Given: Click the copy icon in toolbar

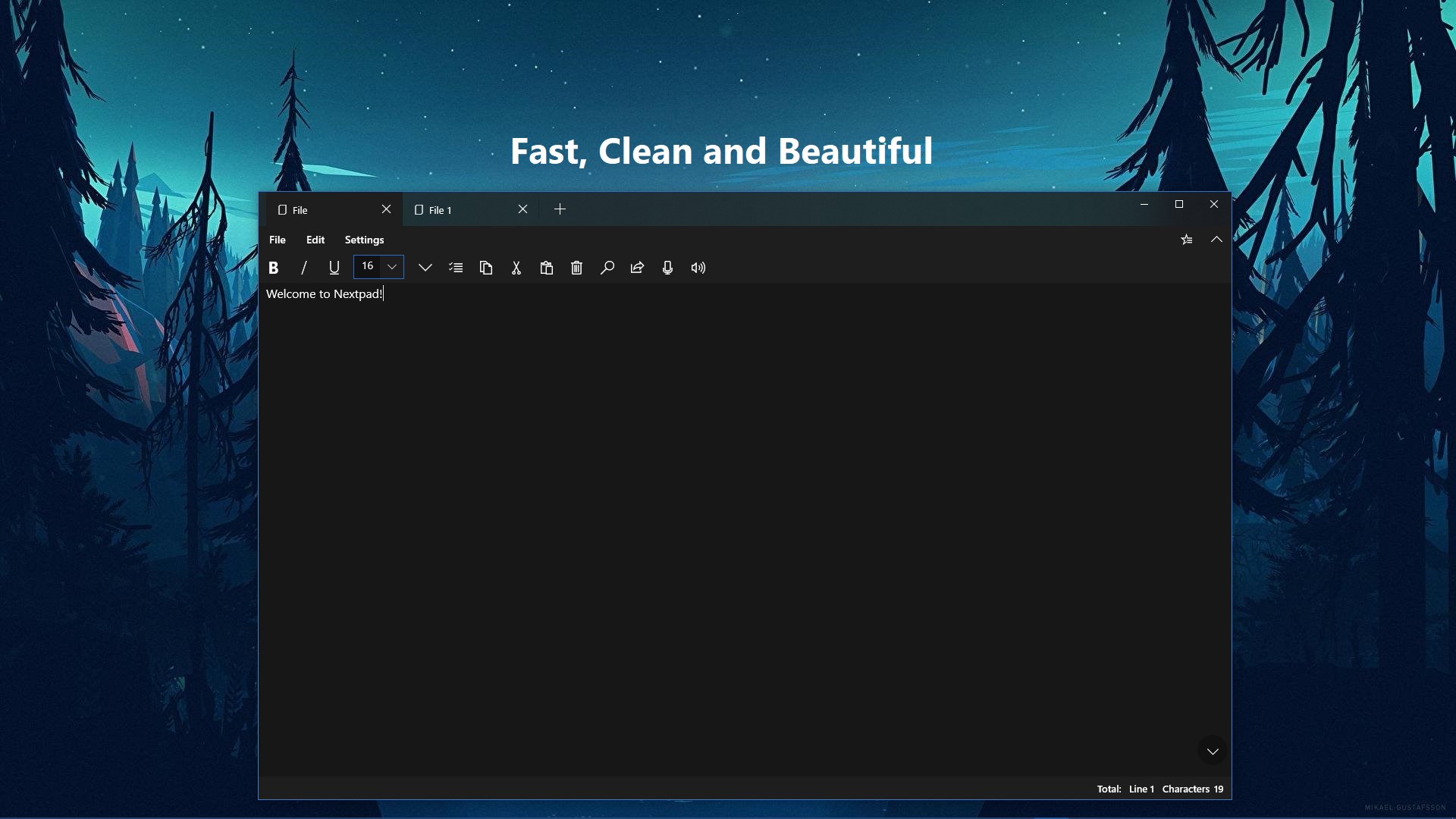Looking at the screenshot, I should (486, 268).
